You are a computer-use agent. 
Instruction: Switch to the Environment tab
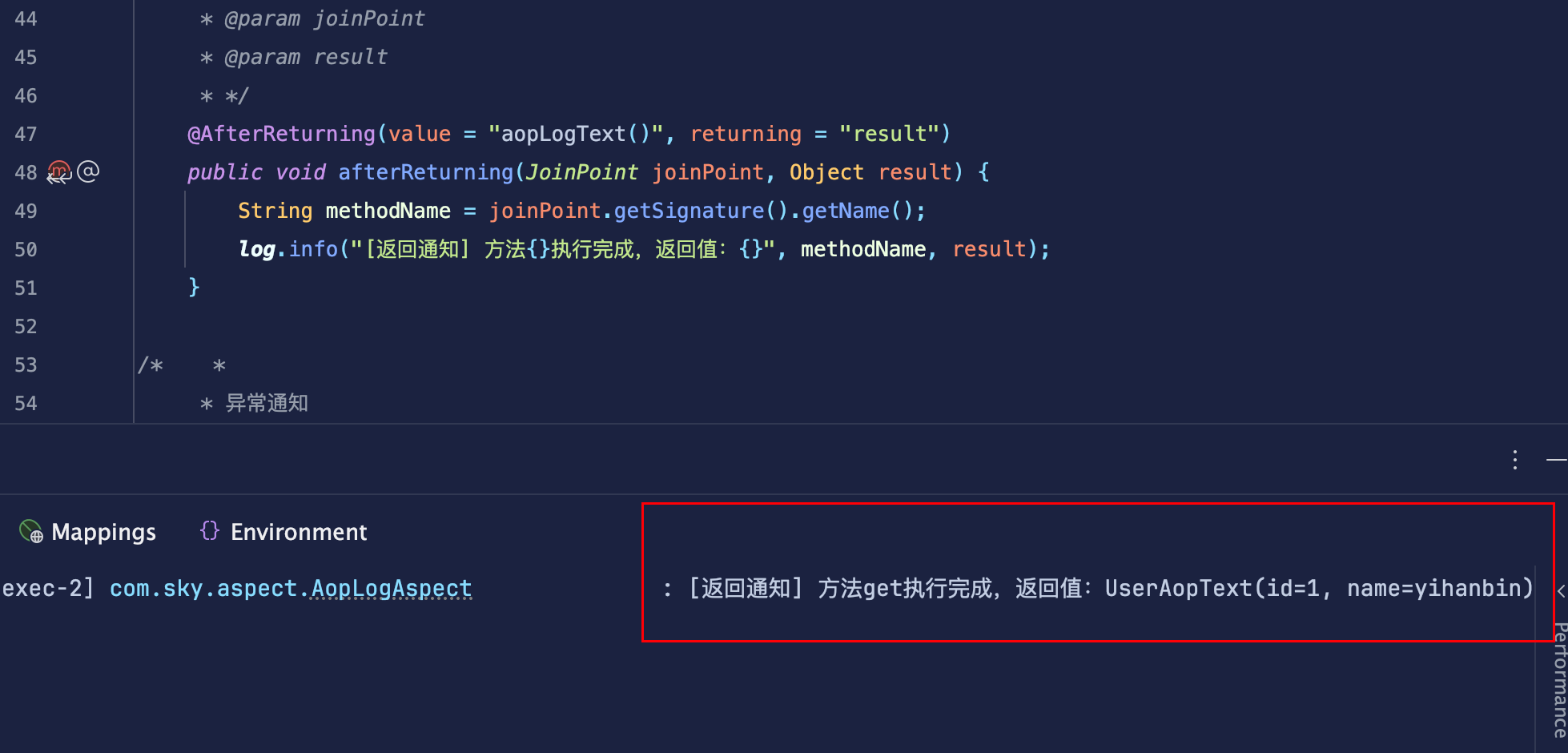[x=299, y=531]
